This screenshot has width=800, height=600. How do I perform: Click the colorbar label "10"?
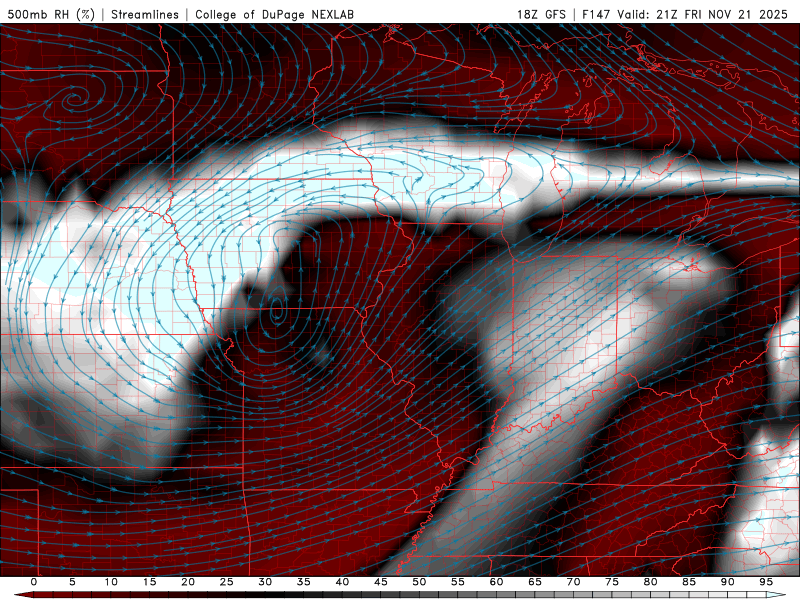[111, 582]
